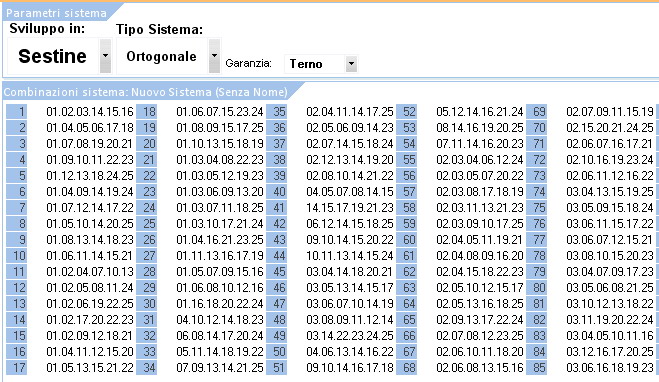Select combination 01.05.10.14.20.25
This screenshot has height=382, width=659.
[90, 224]
